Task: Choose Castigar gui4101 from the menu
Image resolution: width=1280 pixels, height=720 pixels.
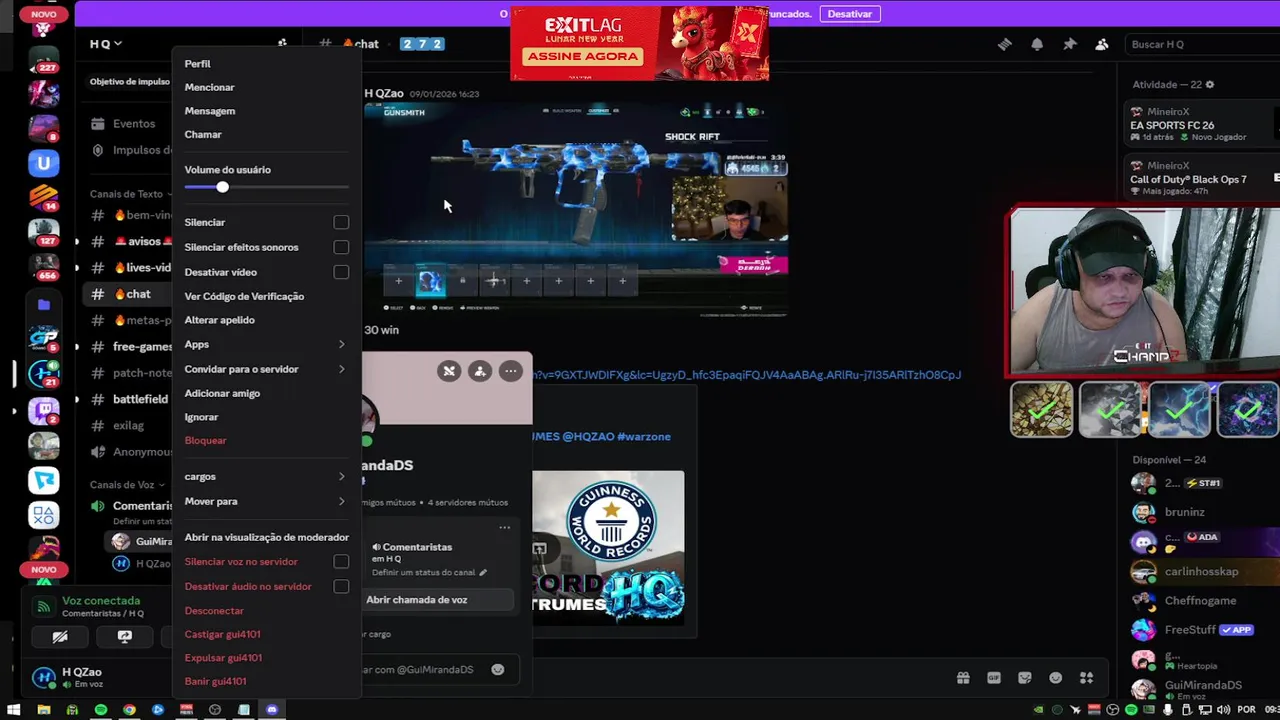Action: pyautogui.click(x=222, y=634)
